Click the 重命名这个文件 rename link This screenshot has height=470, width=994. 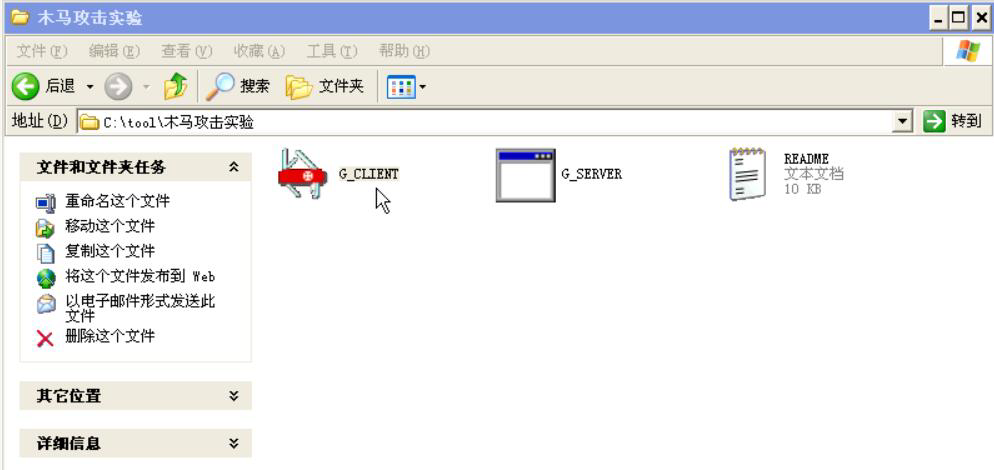117,202
